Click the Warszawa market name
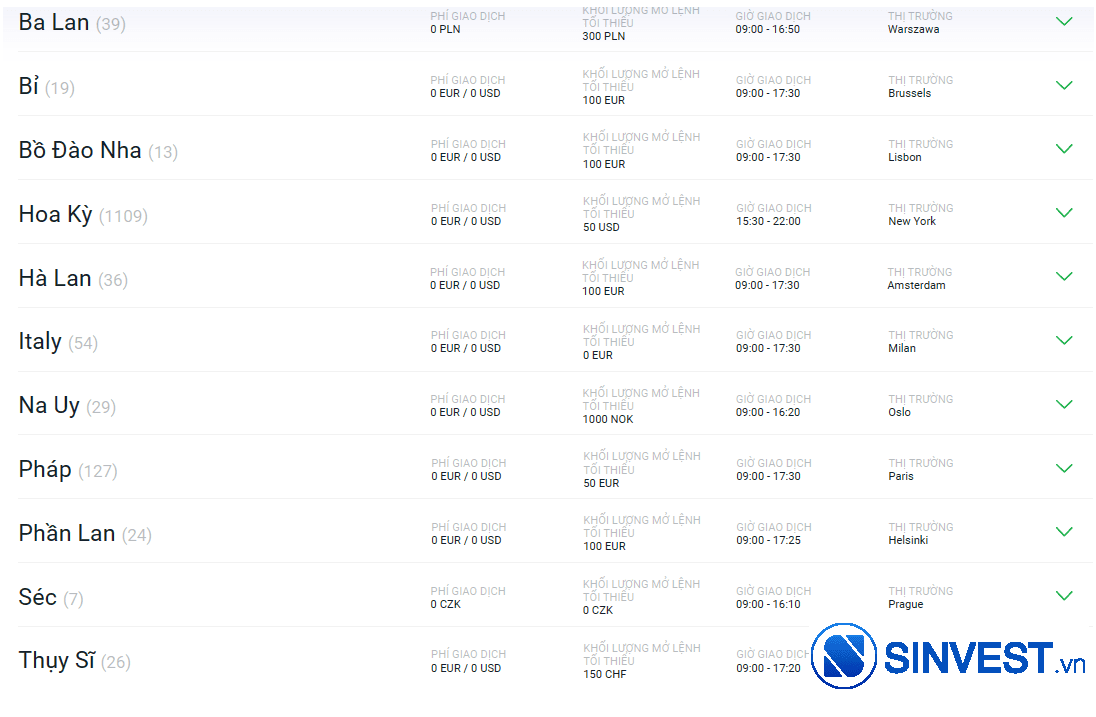This screenshot has height=717, width=1096. (x=914, y=29)
